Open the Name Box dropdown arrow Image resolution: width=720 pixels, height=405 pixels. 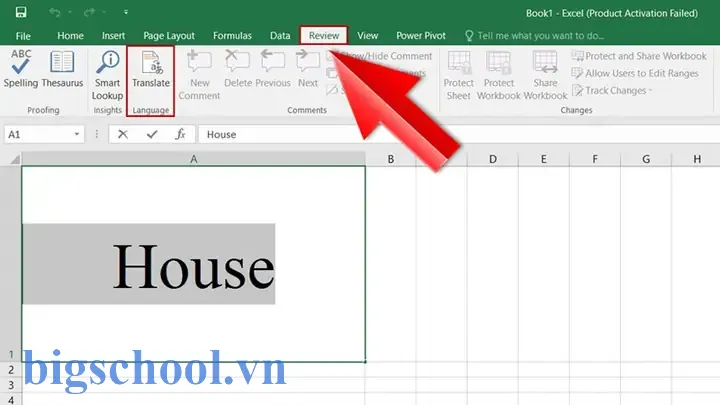pyautogui.click(x=77, y=135)
